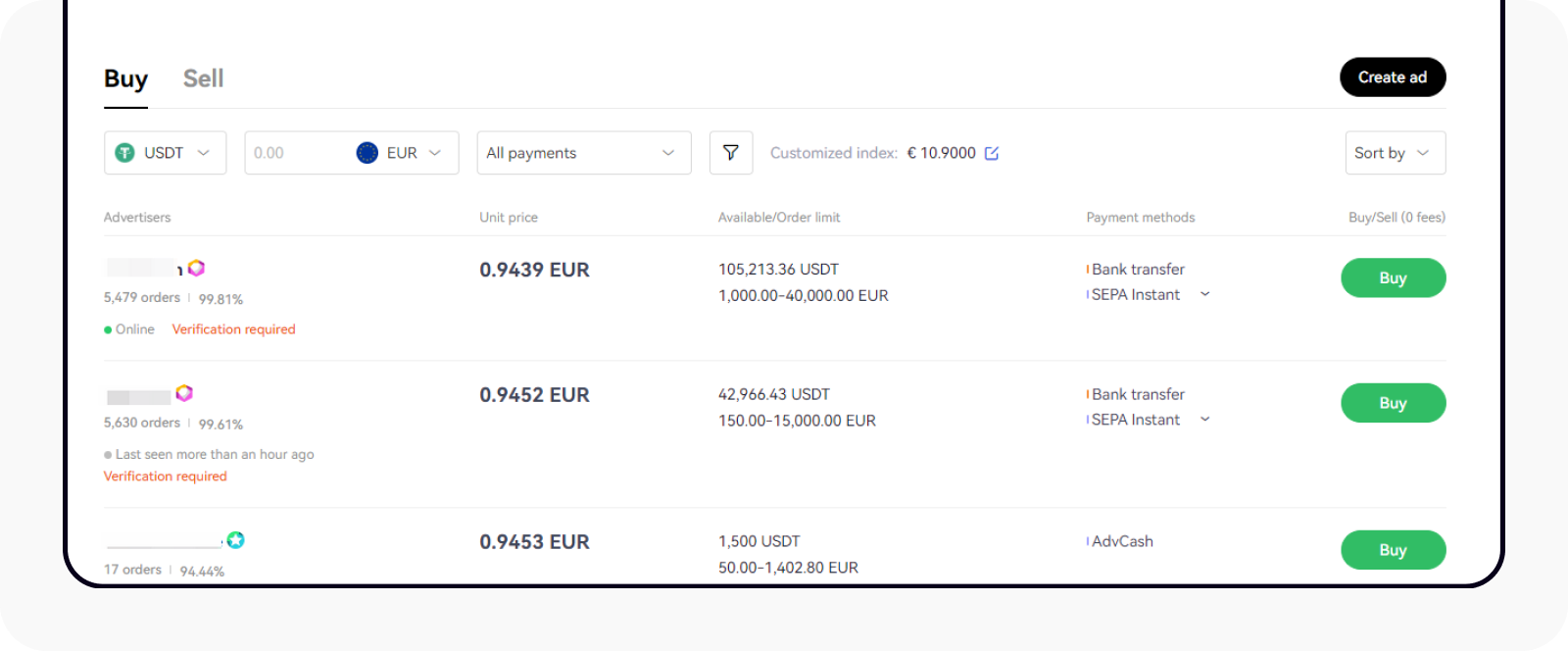The height and width of the screenshot is (651, 1568).
Task: Select the Buy tab
Action: (124, 78)
